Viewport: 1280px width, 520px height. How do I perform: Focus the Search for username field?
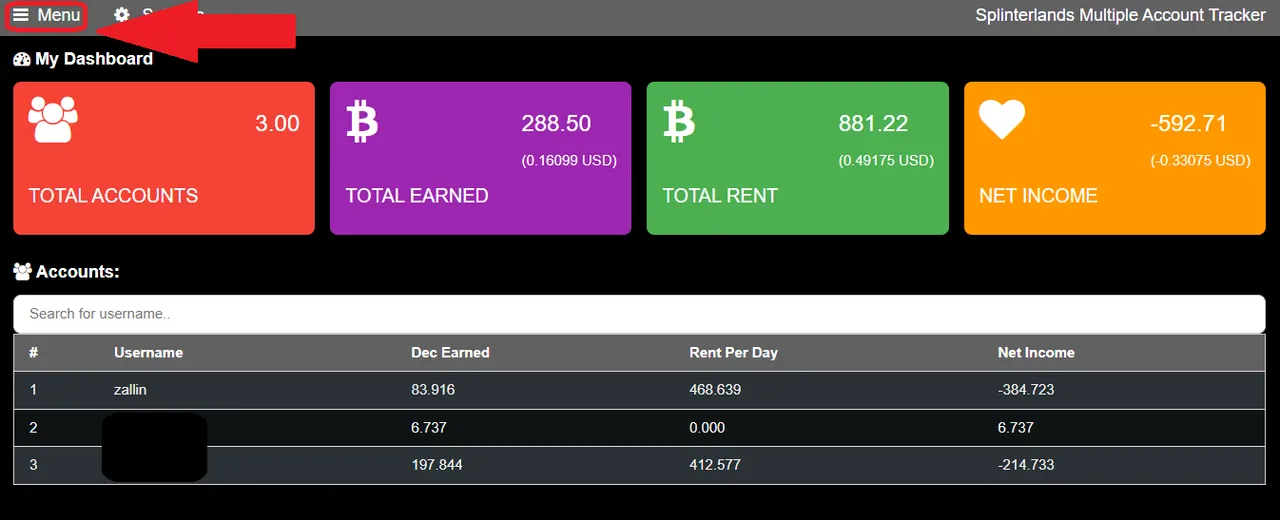pos(639,314)
